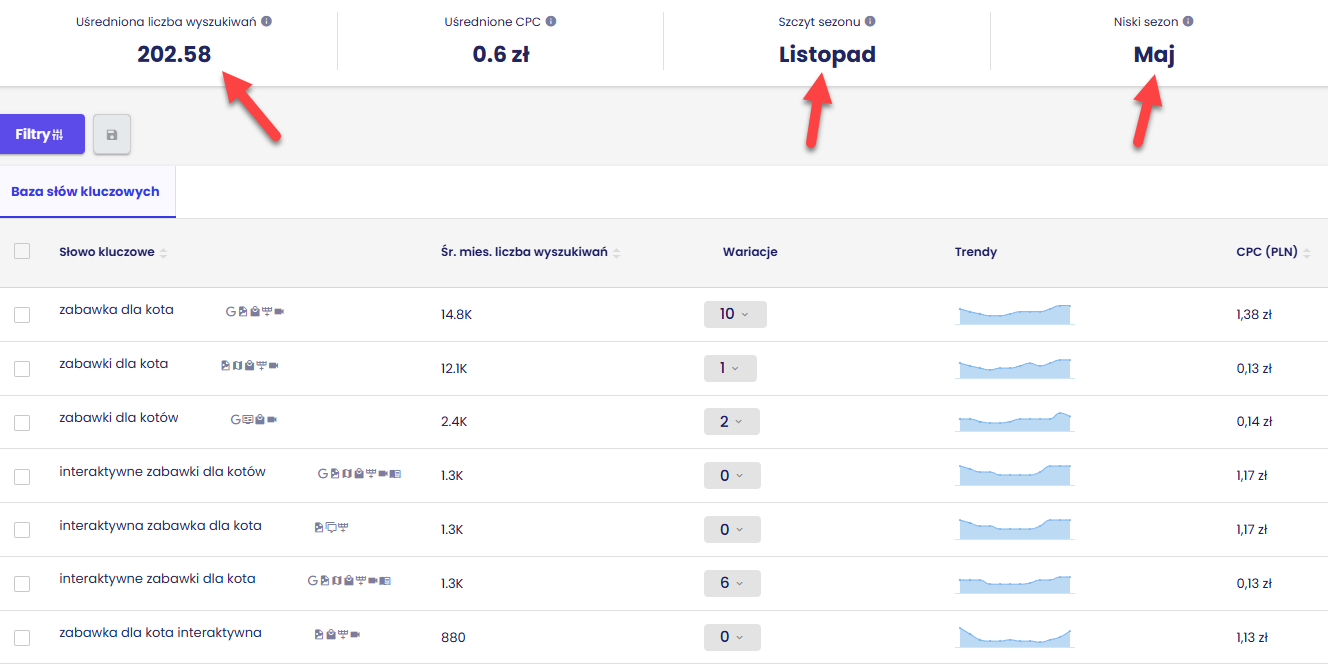Viewport: 1328px width, 669px height.
Task: Check the box for 'zabawka dla kota'
Action: click(22, 315)
